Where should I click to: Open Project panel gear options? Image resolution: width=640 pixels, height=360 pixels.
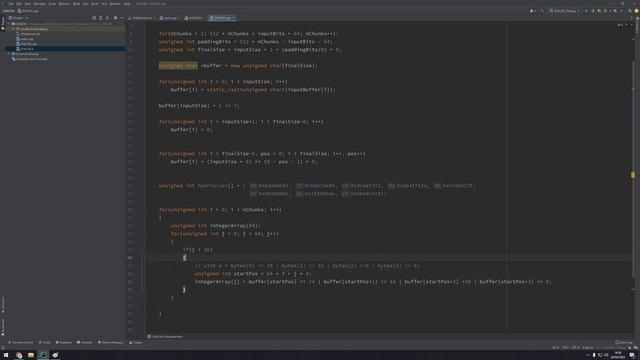[x=116, y=18]
